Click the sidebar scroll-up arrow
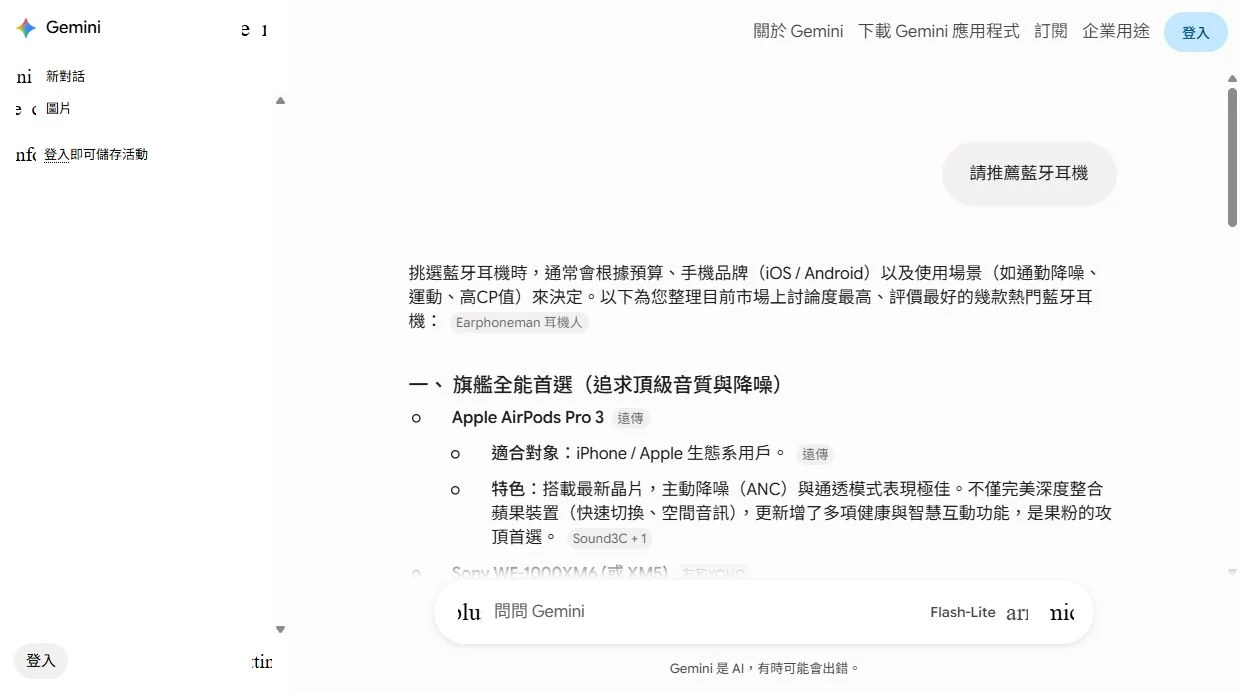The width and height of the screenshot is (1240, 693). [281, 100]
